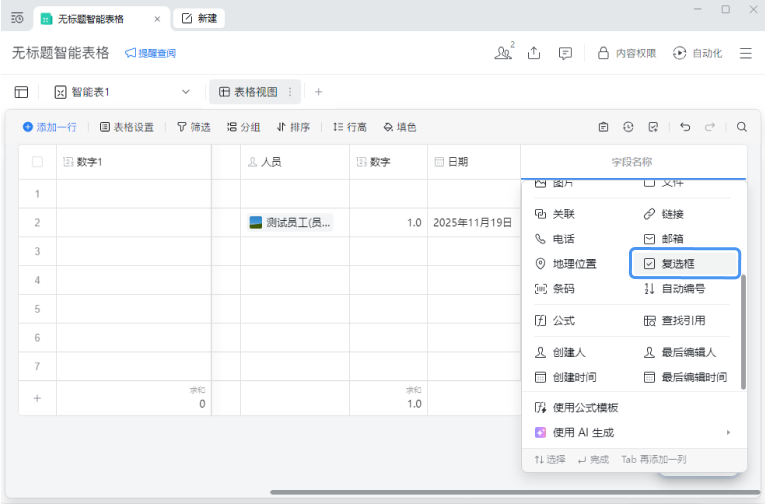Click the 人员 column header
Image resolution: width=765 pixels, height=504 pixels.
coord(295,162)
